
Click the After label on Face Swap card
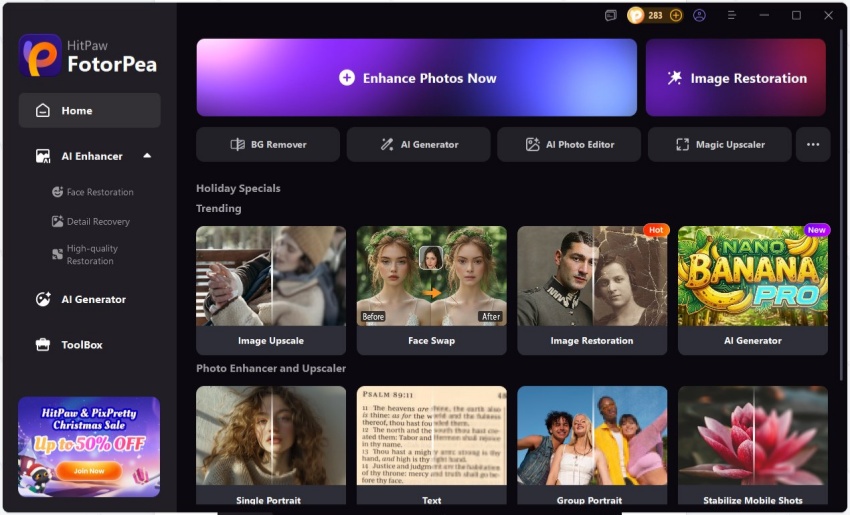coord(491,317)
